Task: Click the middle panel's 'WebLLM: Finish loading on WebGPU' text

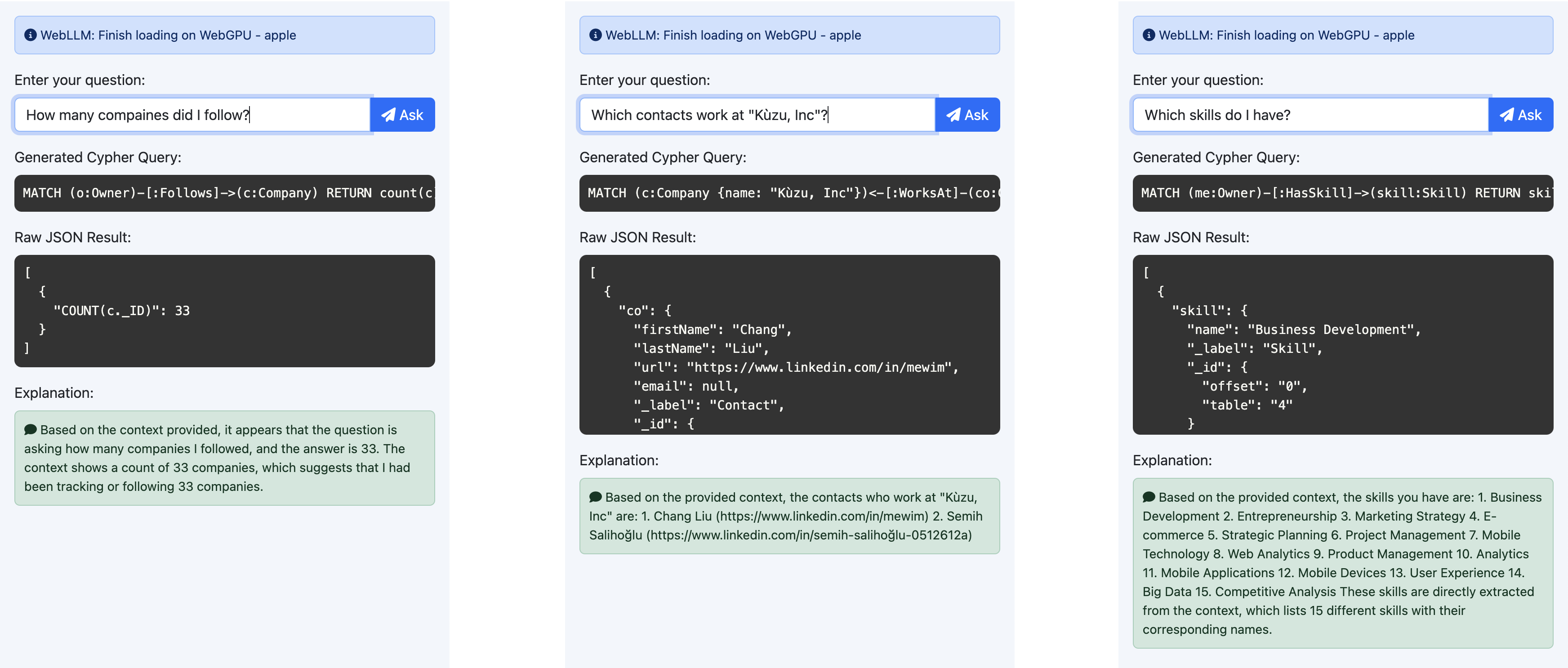Action: 733,36
